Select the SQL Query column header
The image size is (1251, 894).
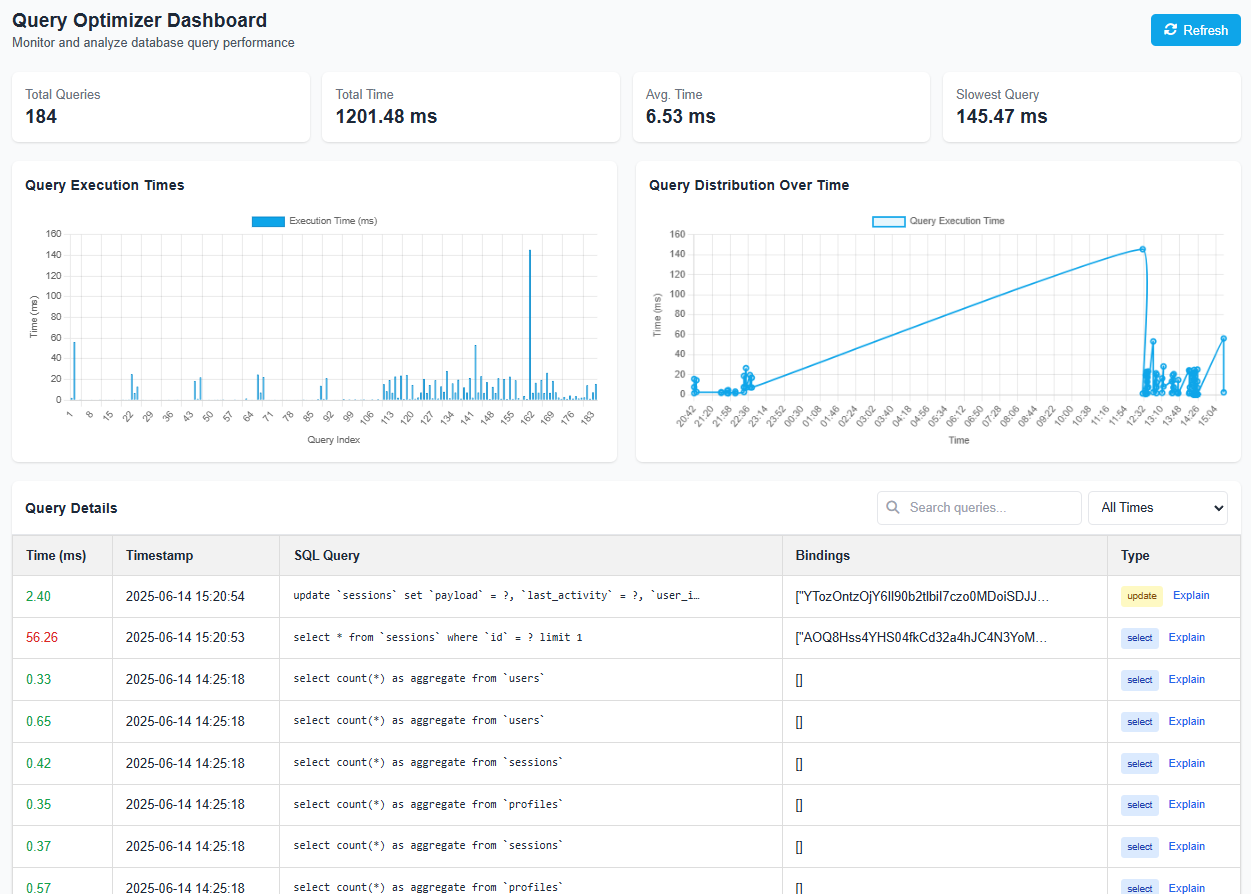click(x=326, y=556)
